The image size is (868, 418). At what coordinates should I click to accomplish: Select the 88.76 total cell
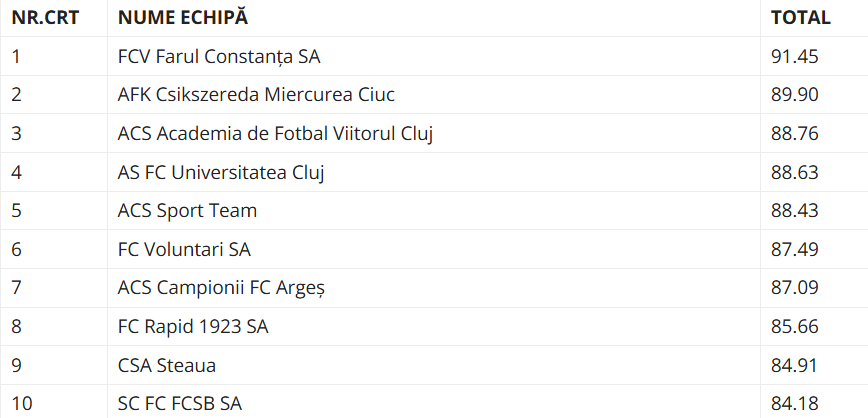pyautogui.click(x=795, y=133)
